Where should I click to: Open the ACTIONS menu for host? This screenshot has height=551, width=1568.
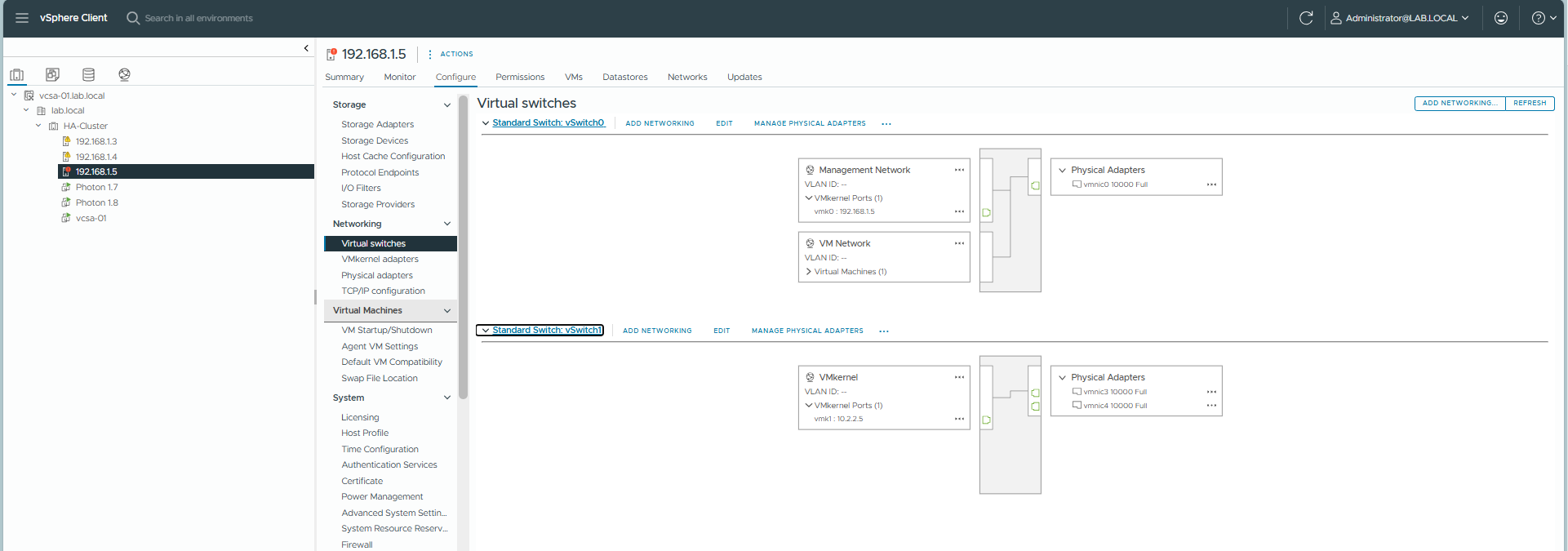[451, 54]
